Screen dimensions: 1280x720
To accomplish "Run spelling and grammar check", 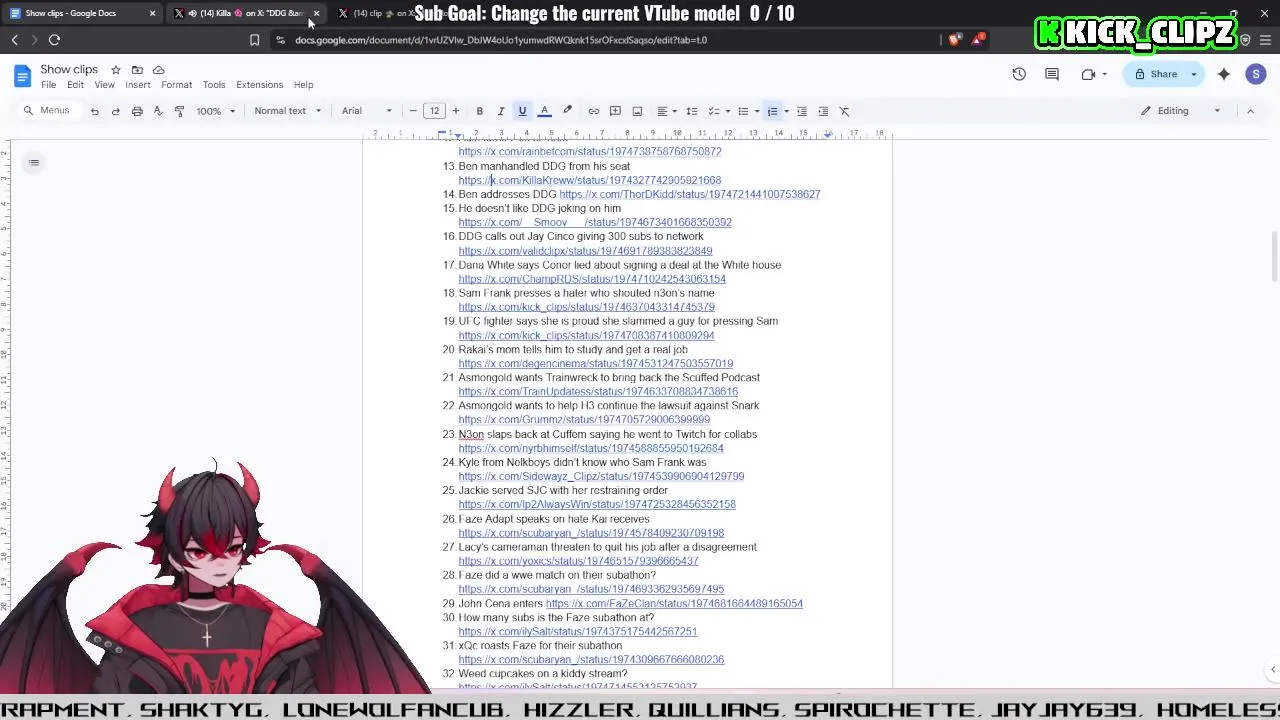I will [158, 111].
